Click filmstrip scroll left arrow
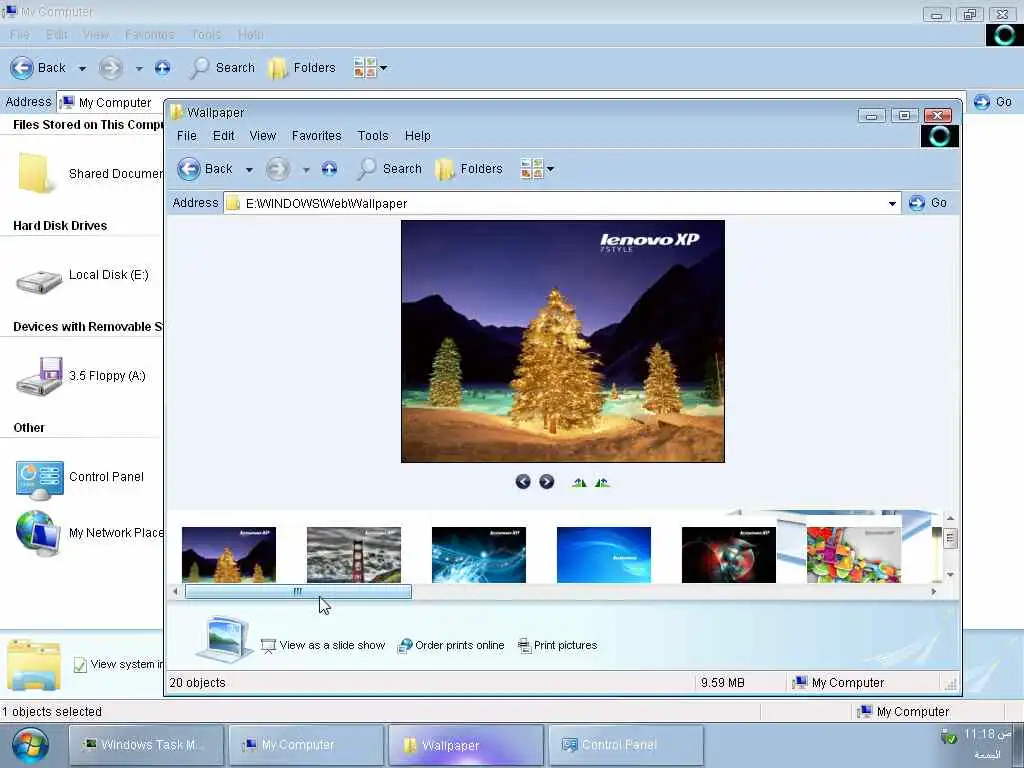This screenshot has height=768, width=1024. pos(176,592)
